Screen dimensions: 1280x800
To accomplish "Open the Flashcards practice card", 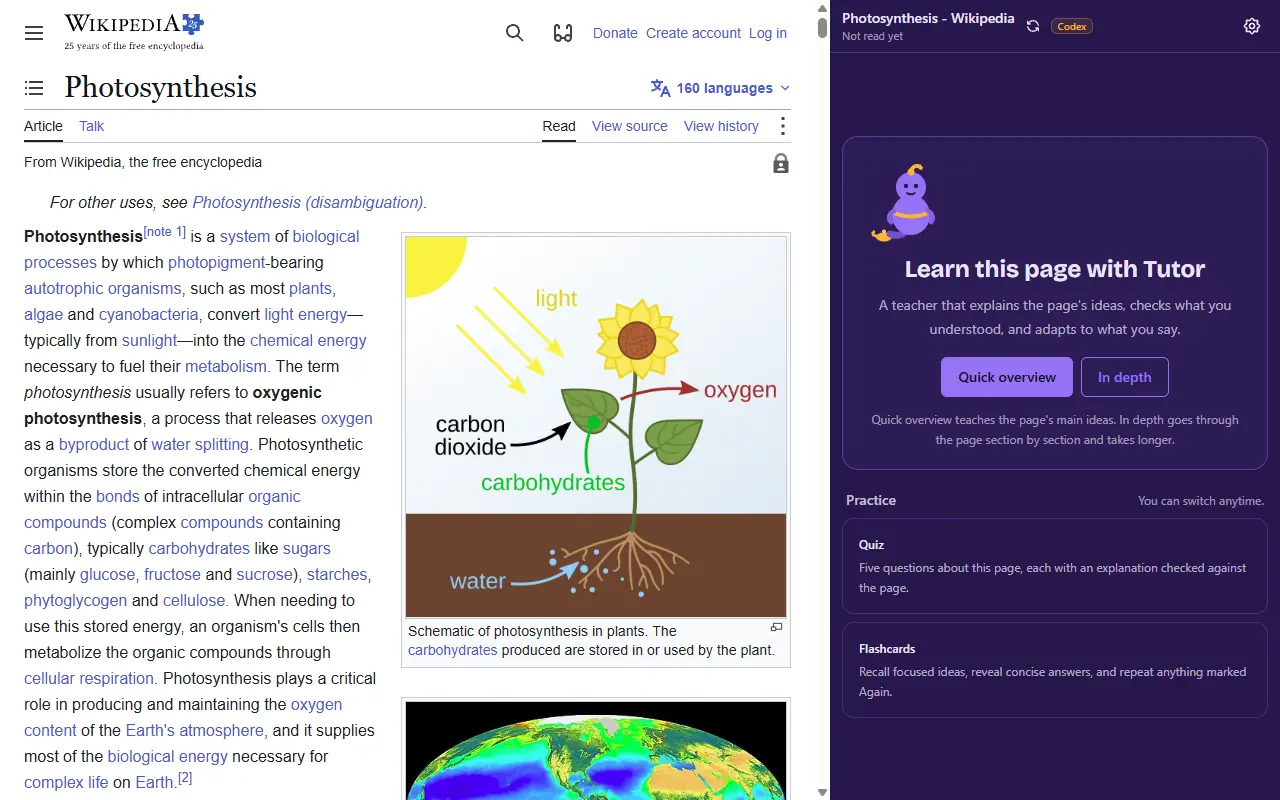I will (1055, 670).
